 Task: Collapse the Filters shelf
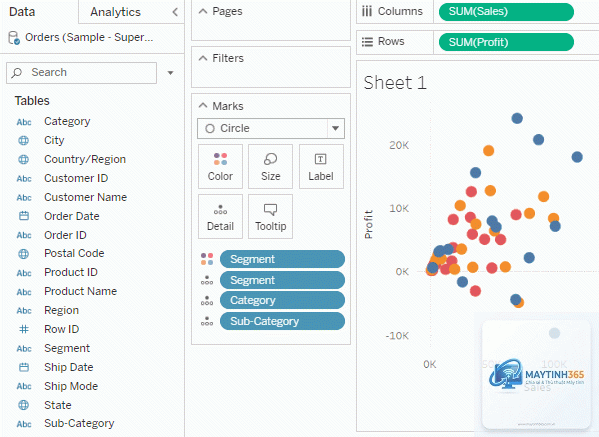(203, 58)
